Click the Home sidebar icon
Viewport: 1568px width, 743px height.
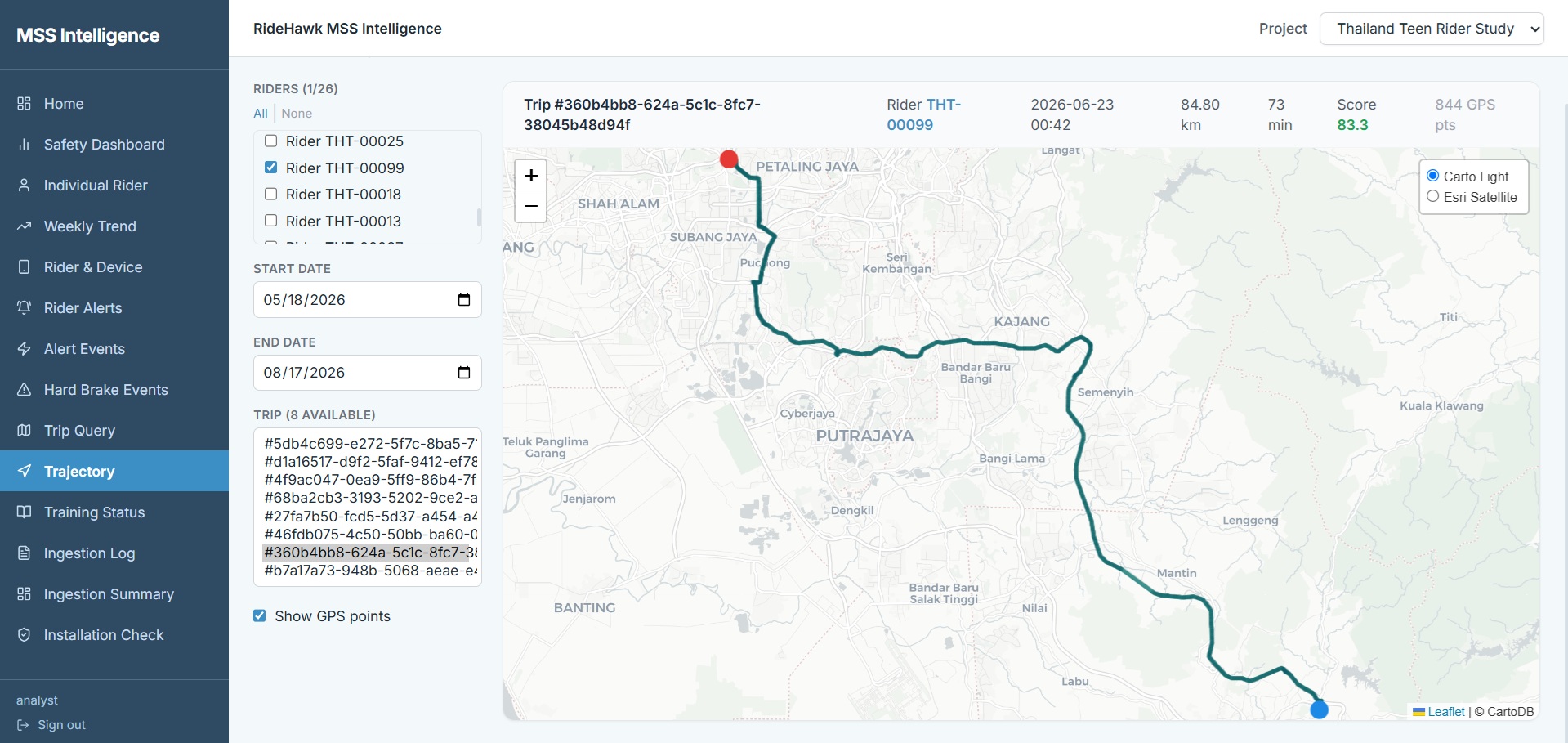tap(24, 104)
